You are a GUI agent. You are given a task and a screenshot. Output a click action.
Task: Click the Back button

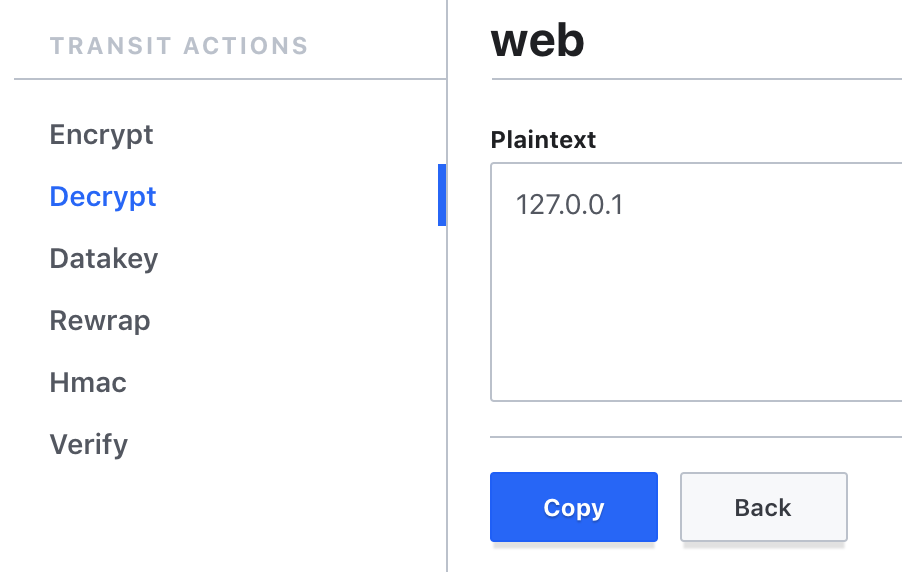click(763, 507)
